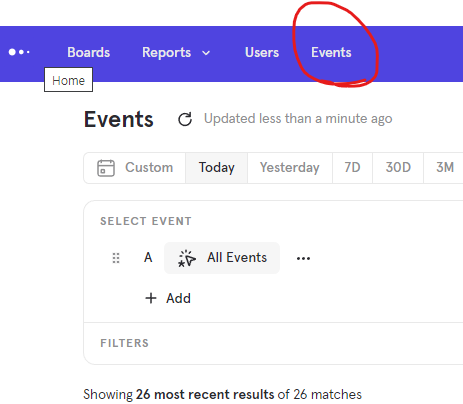
Task: Click the FILTERS section header
Action: pos(125,343)
